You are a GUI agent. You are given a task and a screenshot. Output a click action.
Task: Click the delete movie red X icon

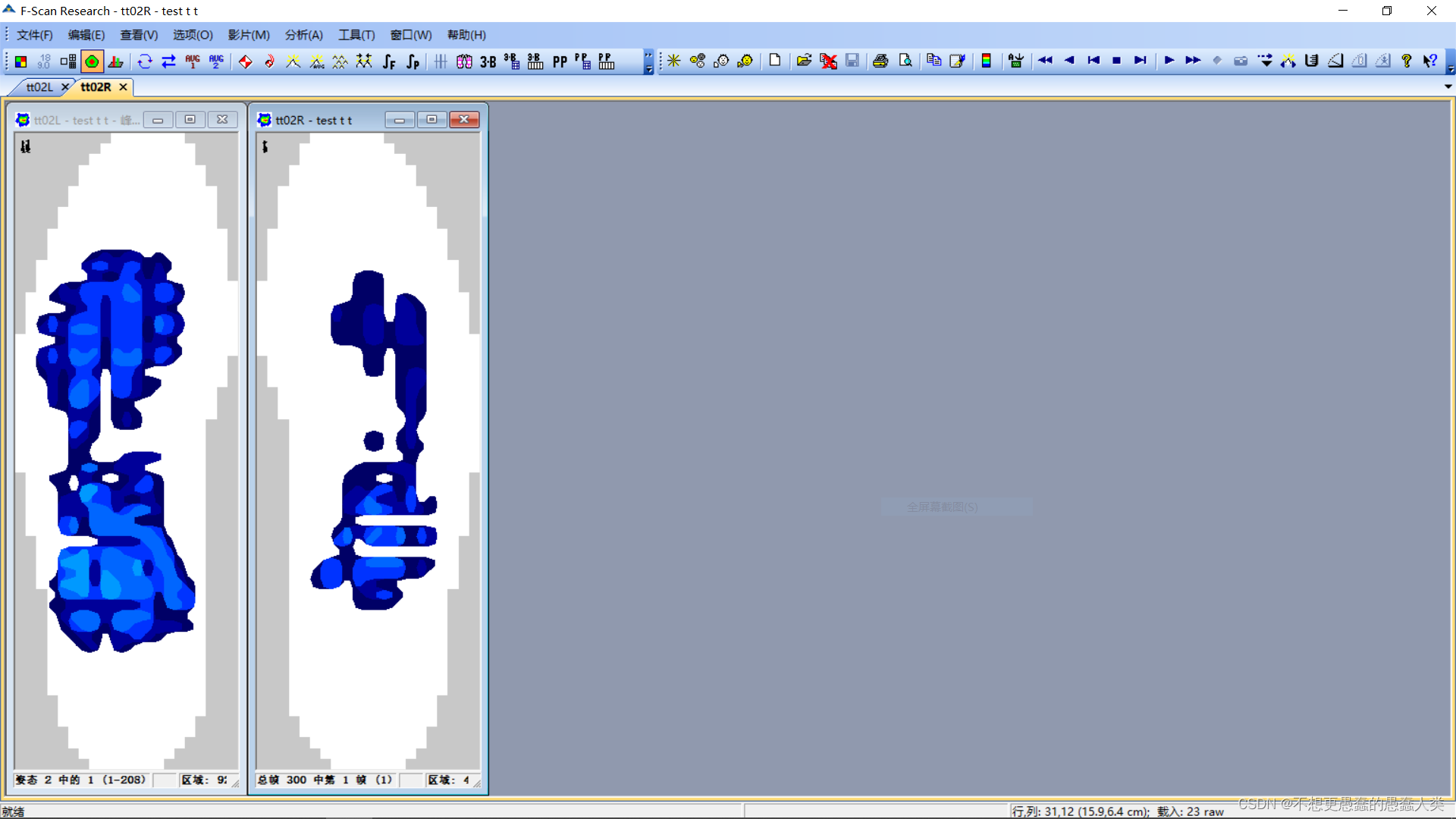click(x=828, y=61)
